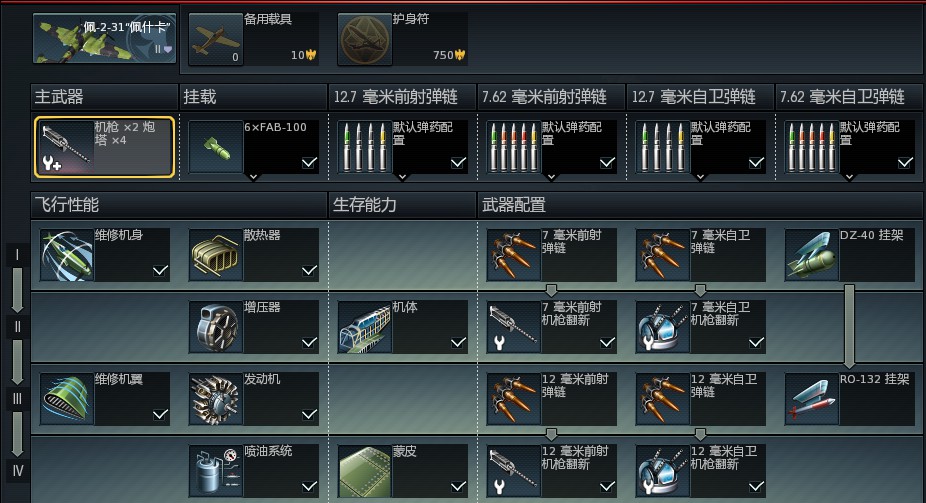
Task: Expand the 12.7 毫米前射弹链 ammo dropdown
Action: 402,177
